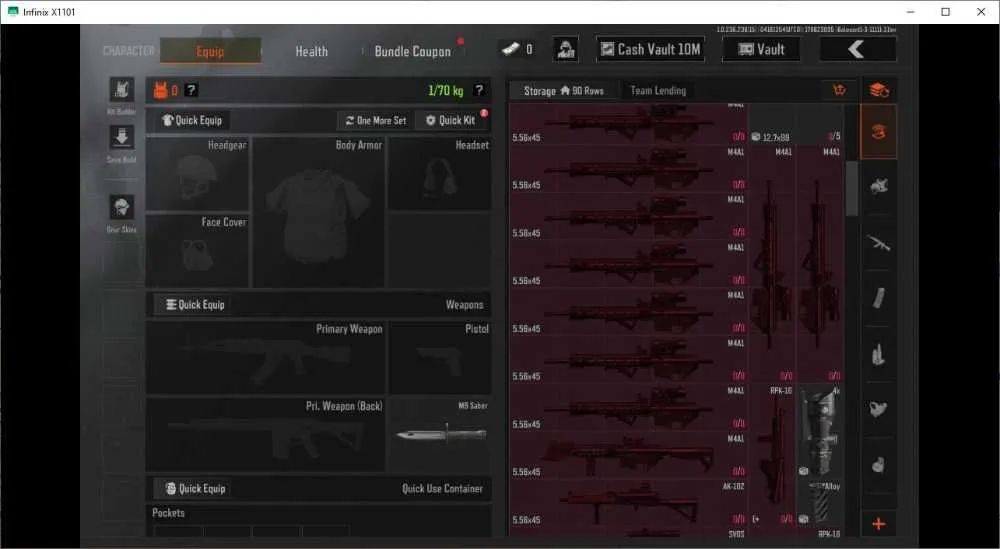
Task: Select the Storage 90 Rows tab
Action: pos(564,91)
